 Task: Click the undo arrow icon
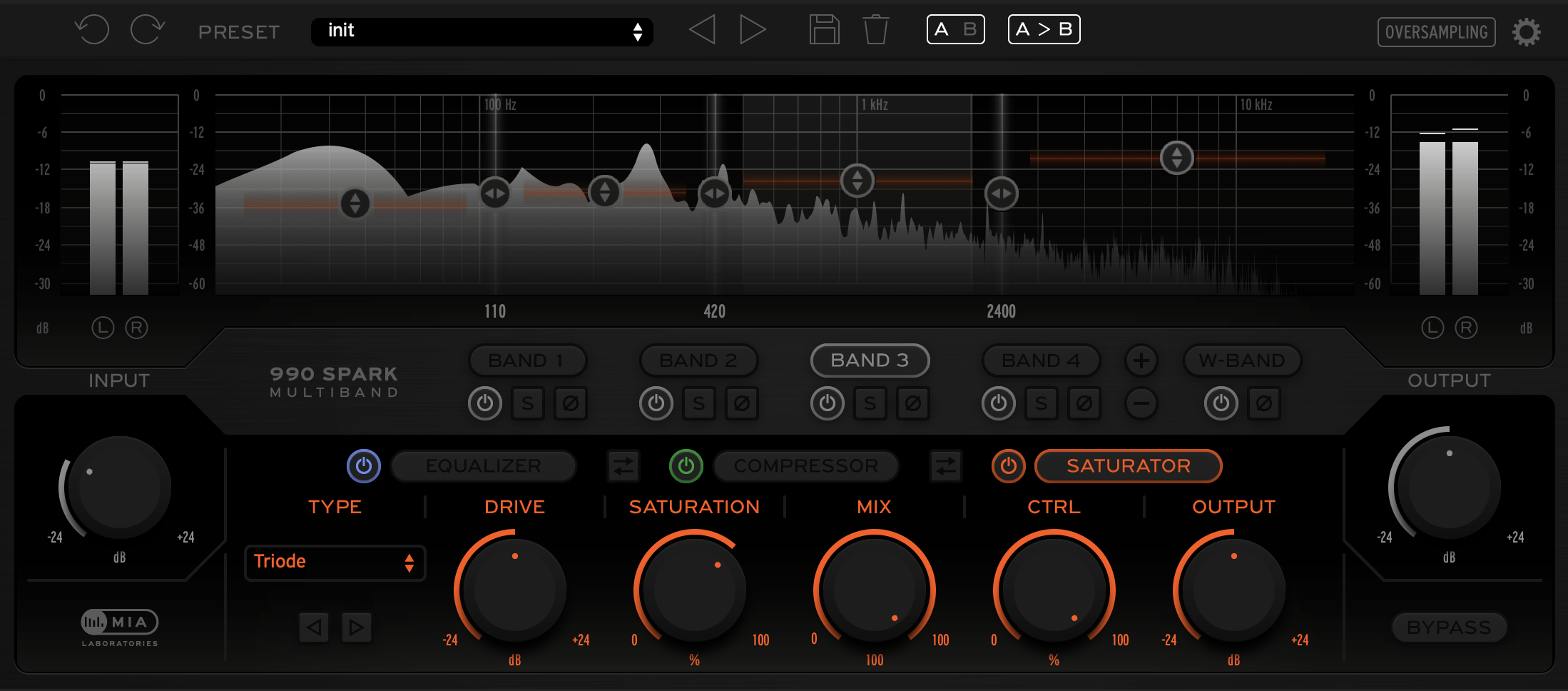click(x=92, y=31)
